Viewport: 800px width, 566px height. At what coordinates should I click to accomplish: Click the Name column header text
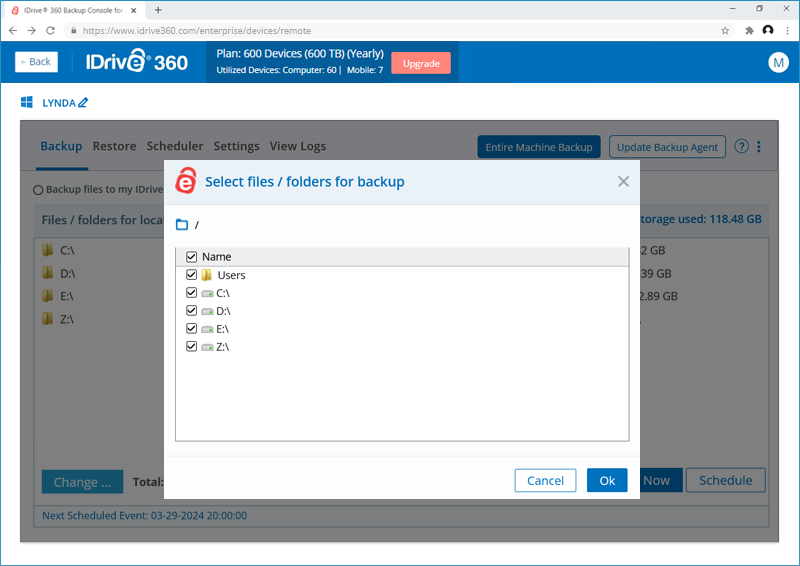(216, 257)
